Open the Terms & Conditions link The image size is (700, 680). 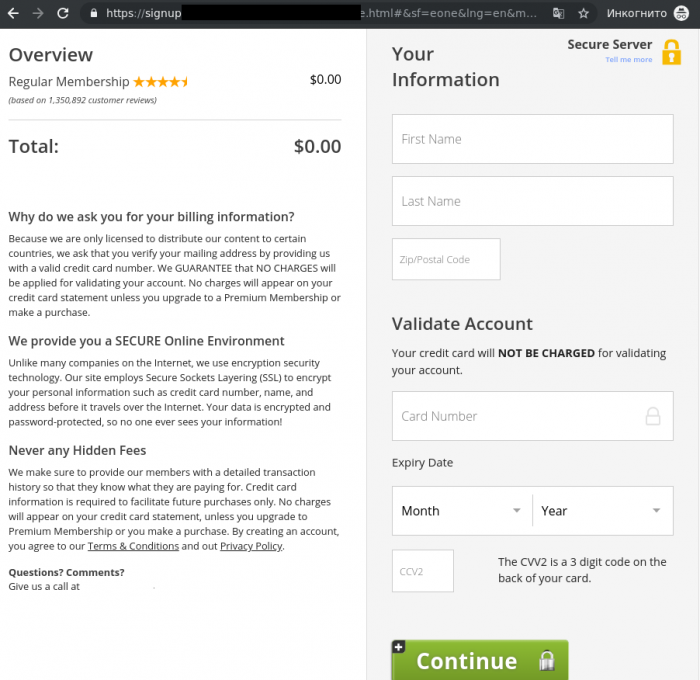133,547
